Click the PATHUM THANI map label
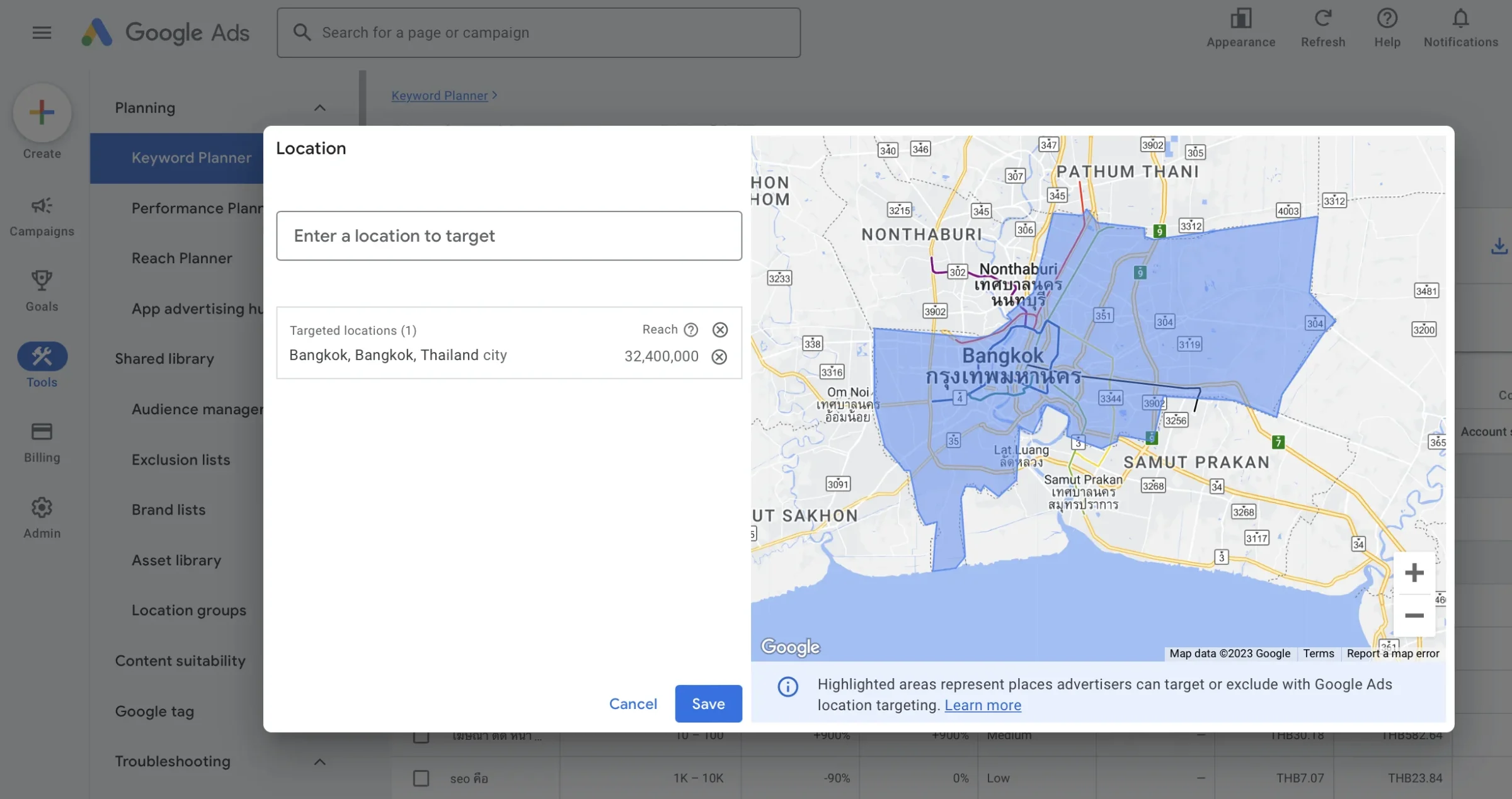Screen dimensions: 1512x799 [x=1128, y=171]
